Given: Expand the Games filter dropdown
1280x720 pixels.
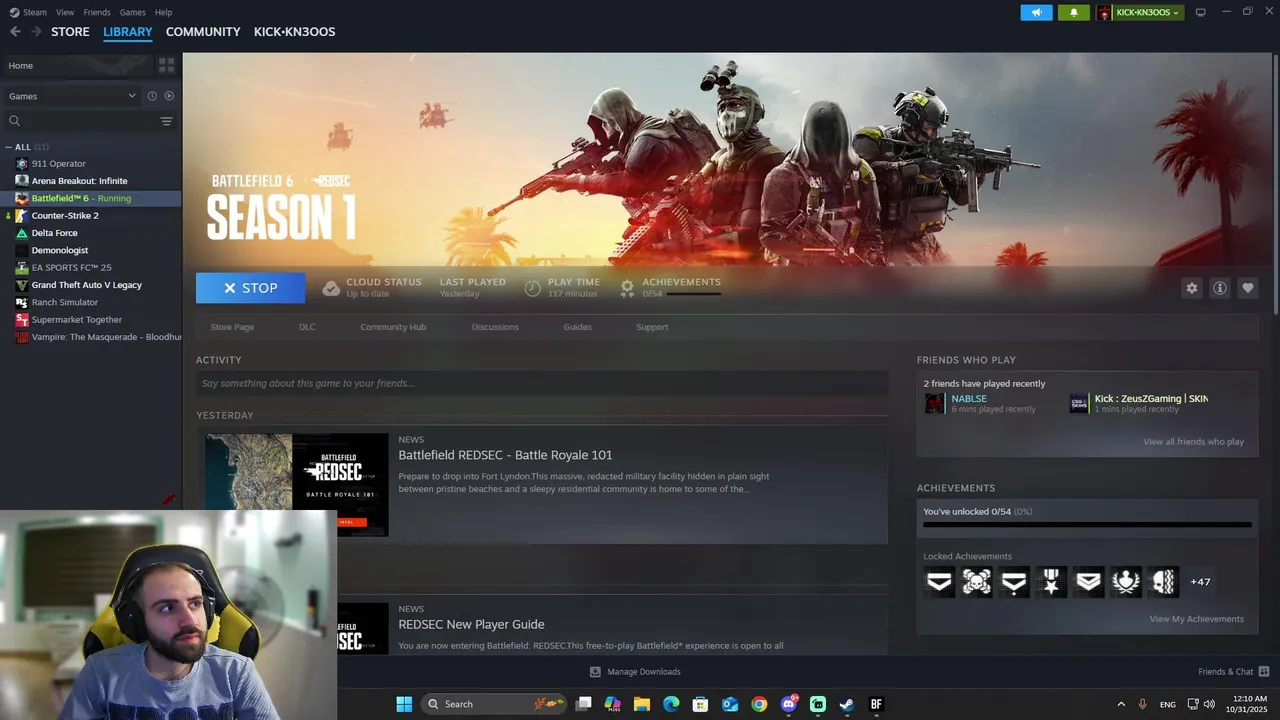Looking at the screenshot, I should point(72,96).
